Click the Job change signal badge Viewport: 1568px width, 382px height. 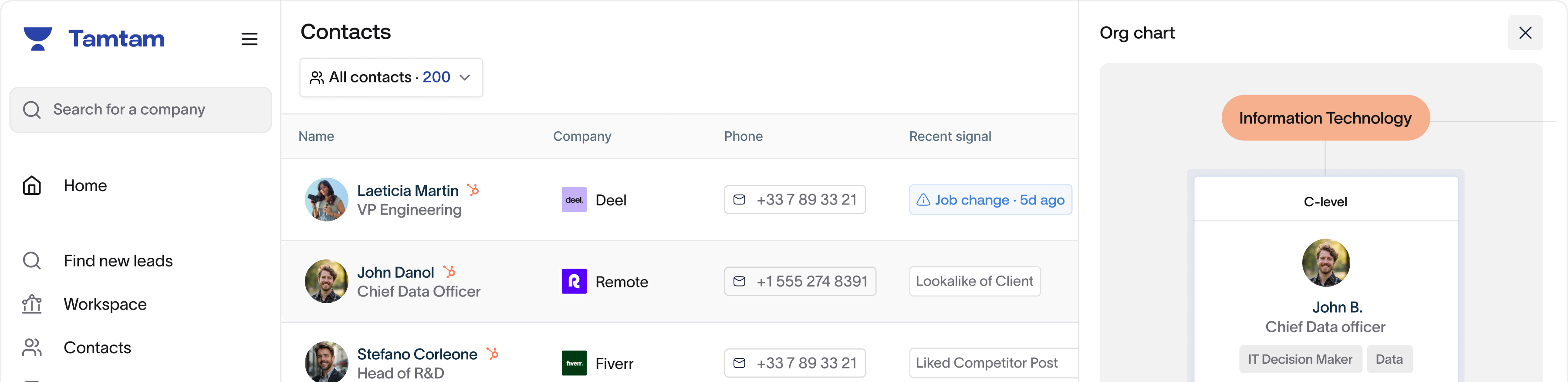[990, 200]
